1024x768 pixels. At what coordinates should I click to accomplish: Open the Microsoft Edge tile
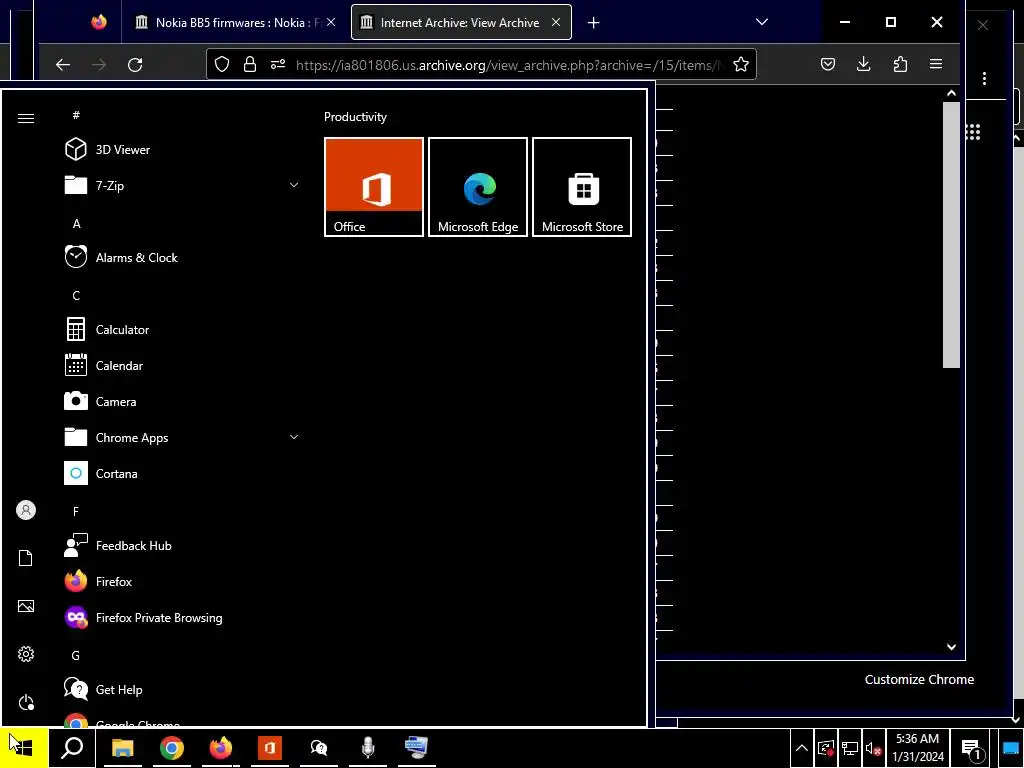pyautogui.click(x=478, y=187)
